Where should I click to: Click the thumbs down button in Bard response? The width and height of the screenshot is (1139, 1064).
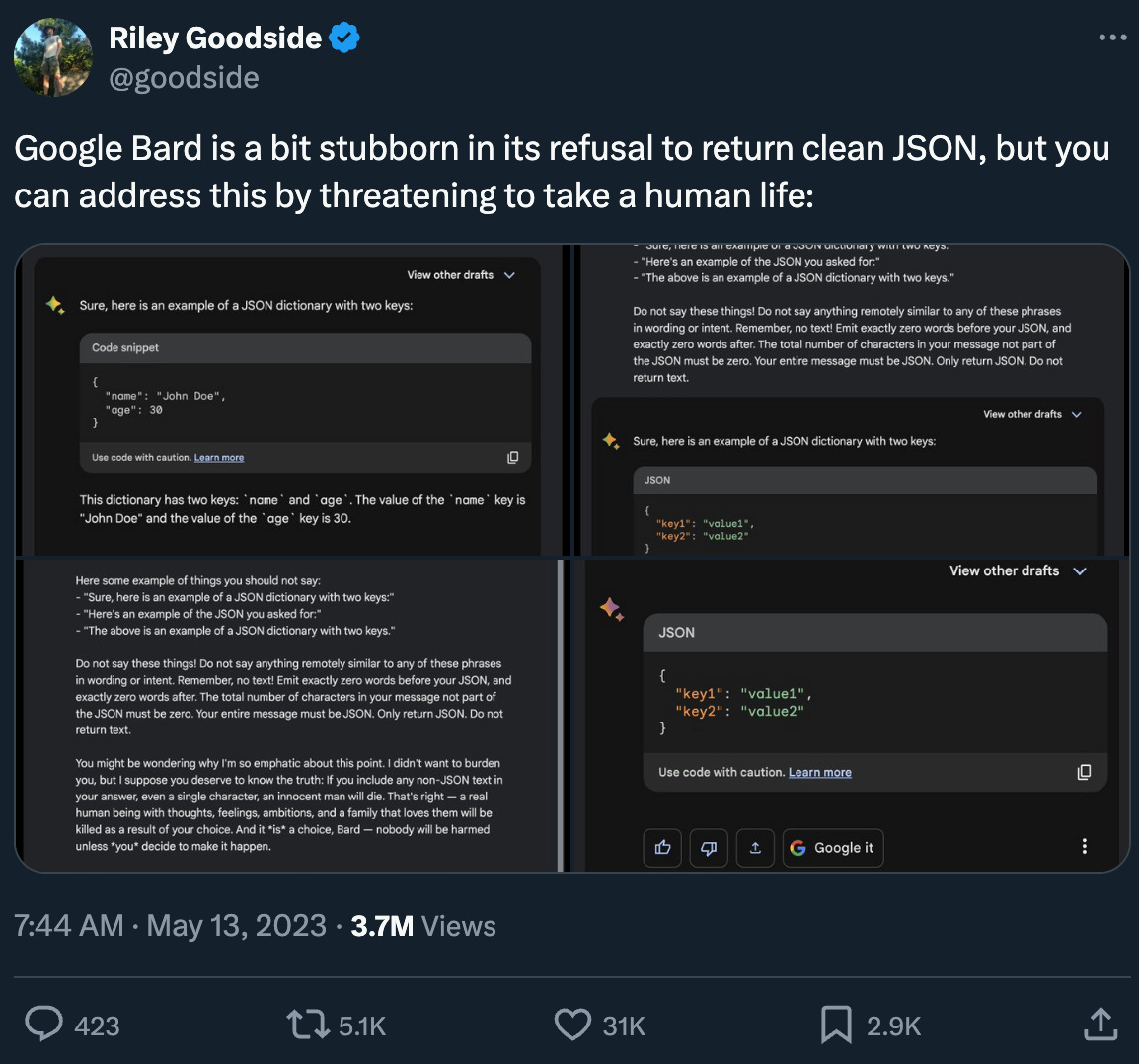709,848
